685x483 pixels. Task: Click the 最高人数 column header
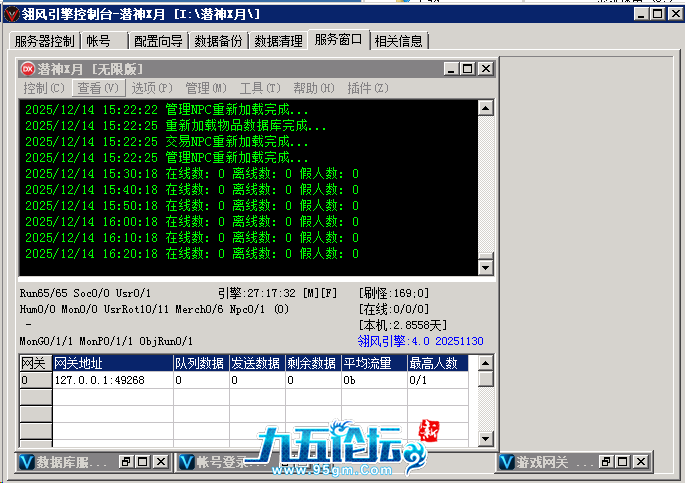438,363
